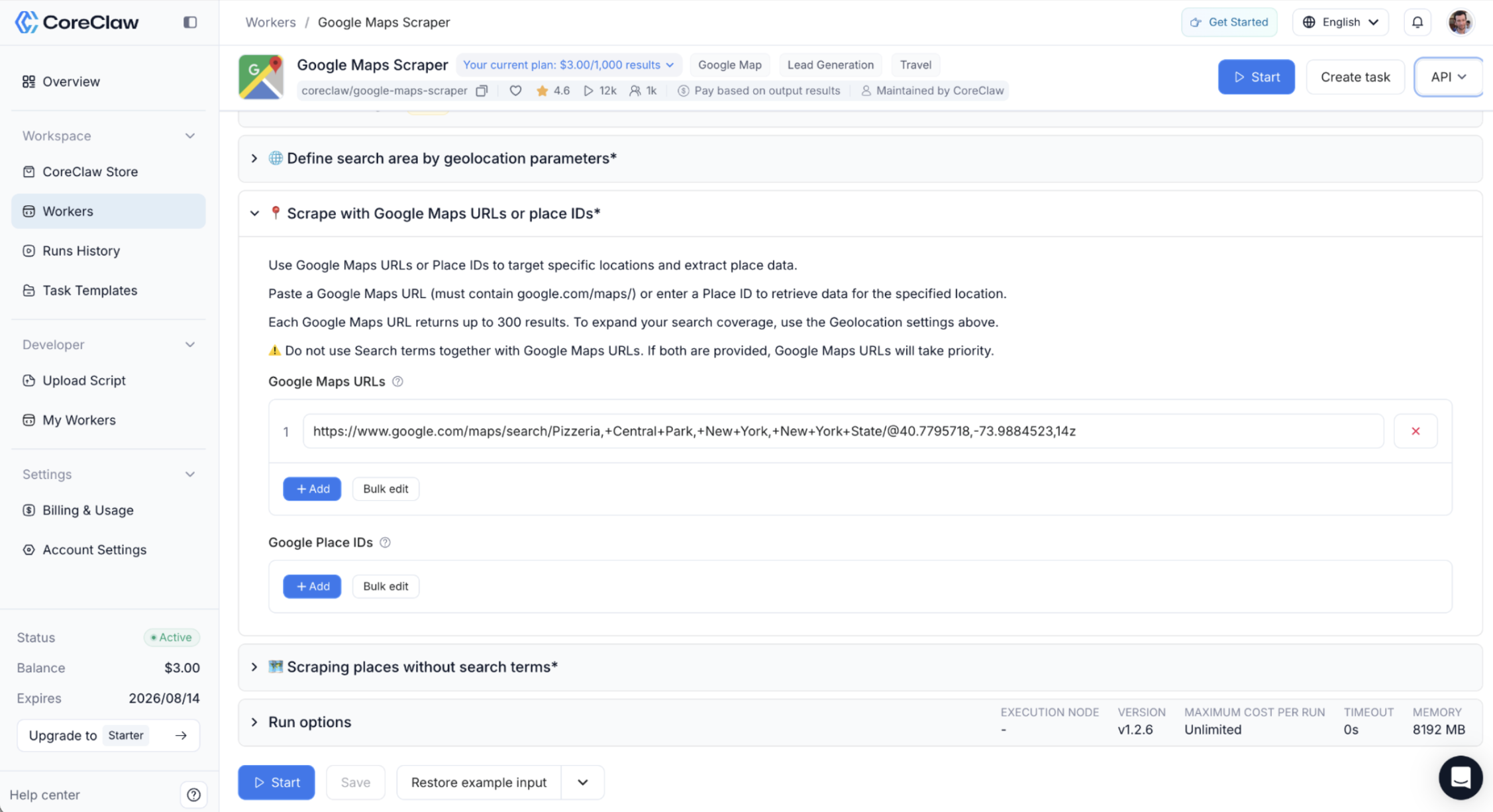Click the Google Map tag
Viewport: 1493px width, 812px height.
pyautogui.click(x=729, y=65)
